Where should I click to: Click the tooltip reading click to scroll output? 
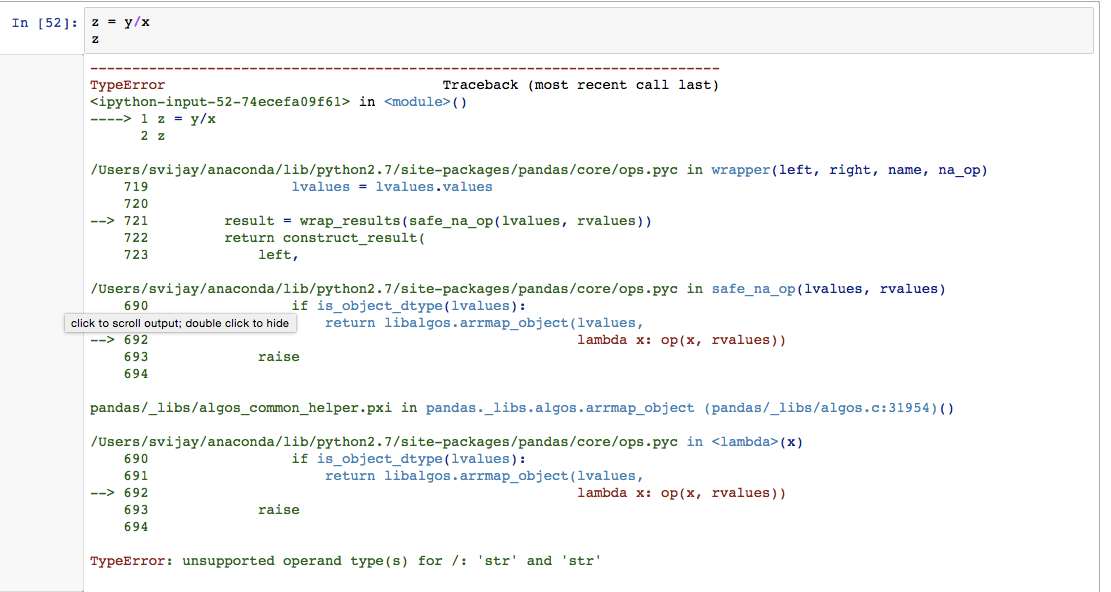pyautogui.click(x=180, y=323)
